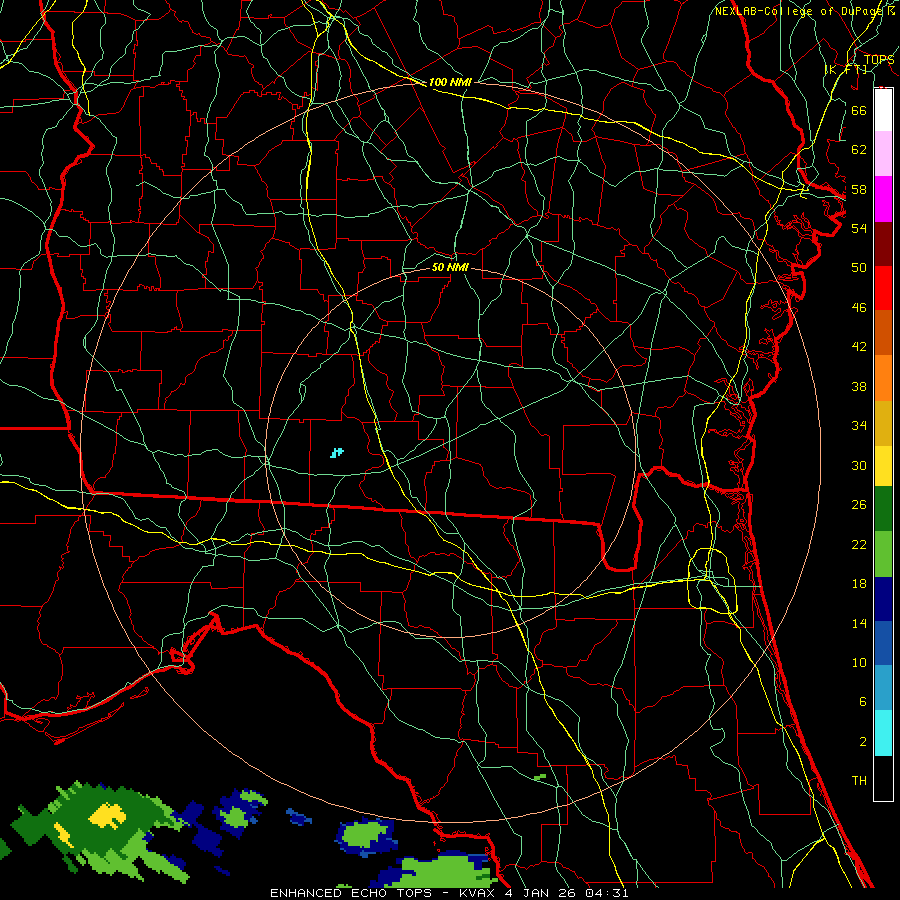Click the yellow core of the large green echo
This screenshot has height=900, width=900.
click(x=107, y=815)
